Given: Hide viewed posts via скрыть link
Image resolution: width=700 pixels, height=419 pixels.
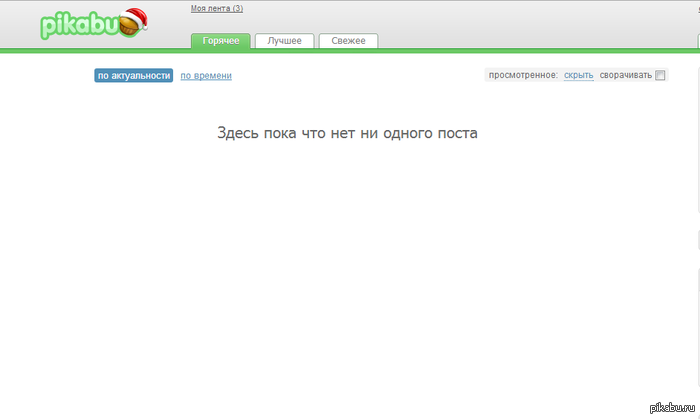Looking at the screenshot, I should tap(579, 75).
